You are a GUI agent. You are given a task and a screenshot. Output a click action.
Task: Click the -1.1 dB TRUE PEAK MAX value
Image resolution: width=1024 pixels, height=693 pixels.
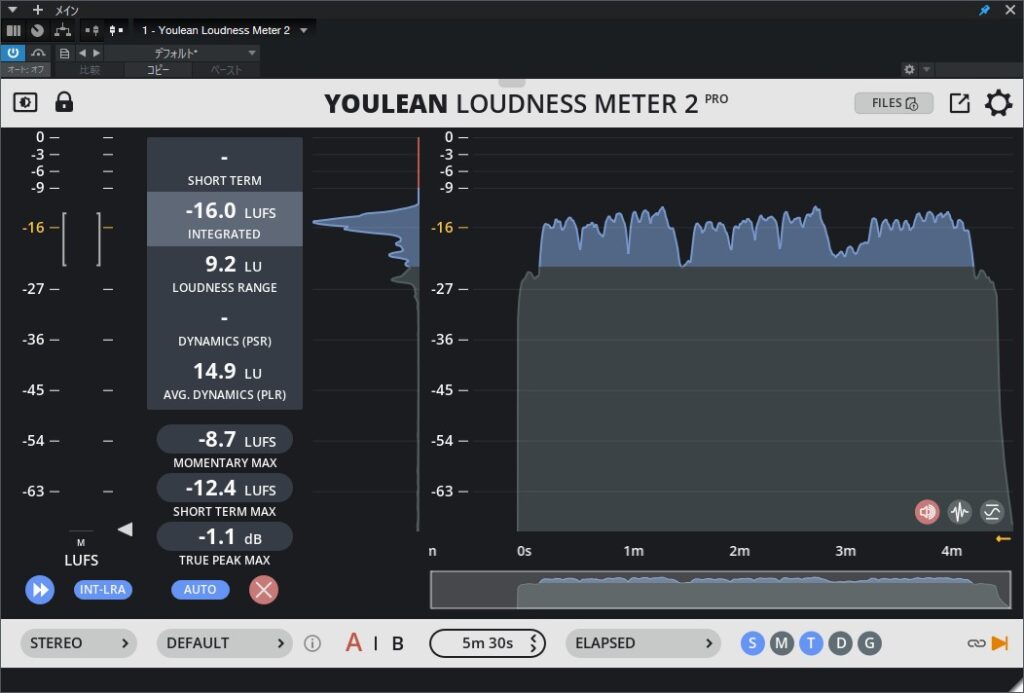tap(225, 537)
